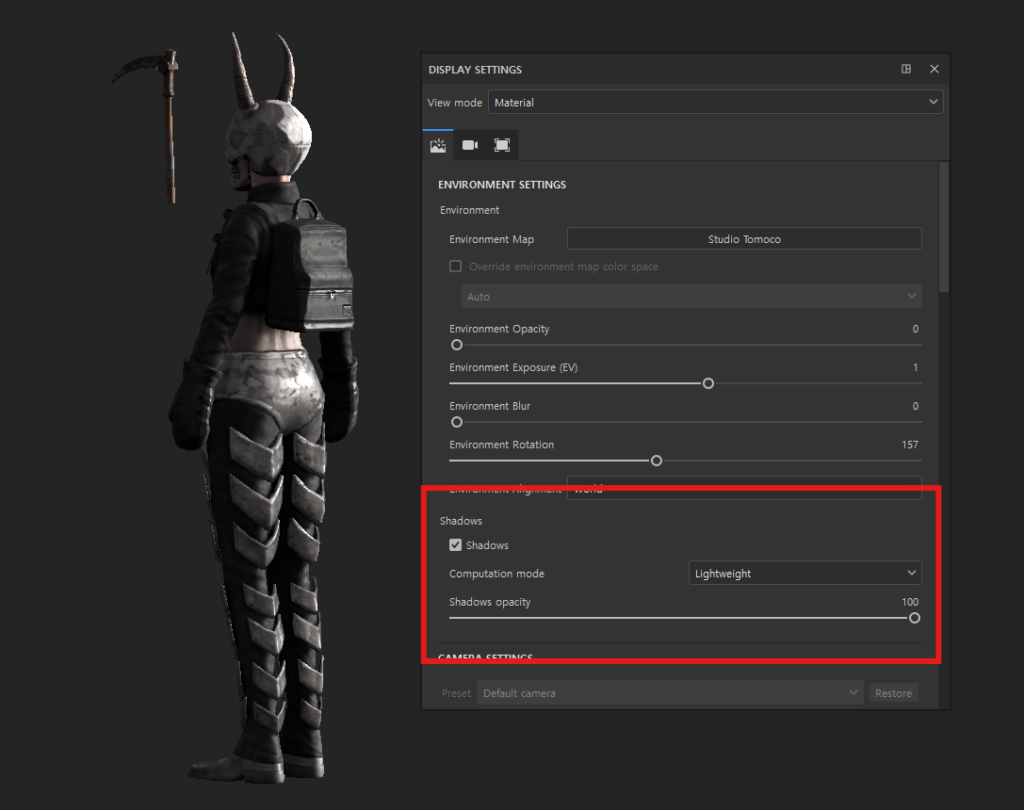Expand the Auto color space dropdown

coord(691,297)
